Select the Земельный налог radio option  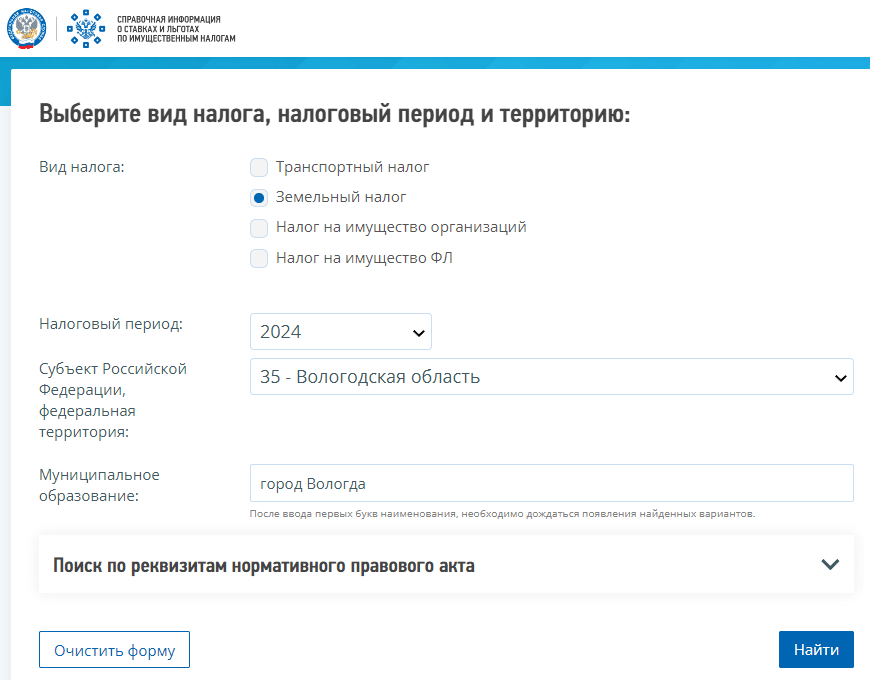click(259, 197)
